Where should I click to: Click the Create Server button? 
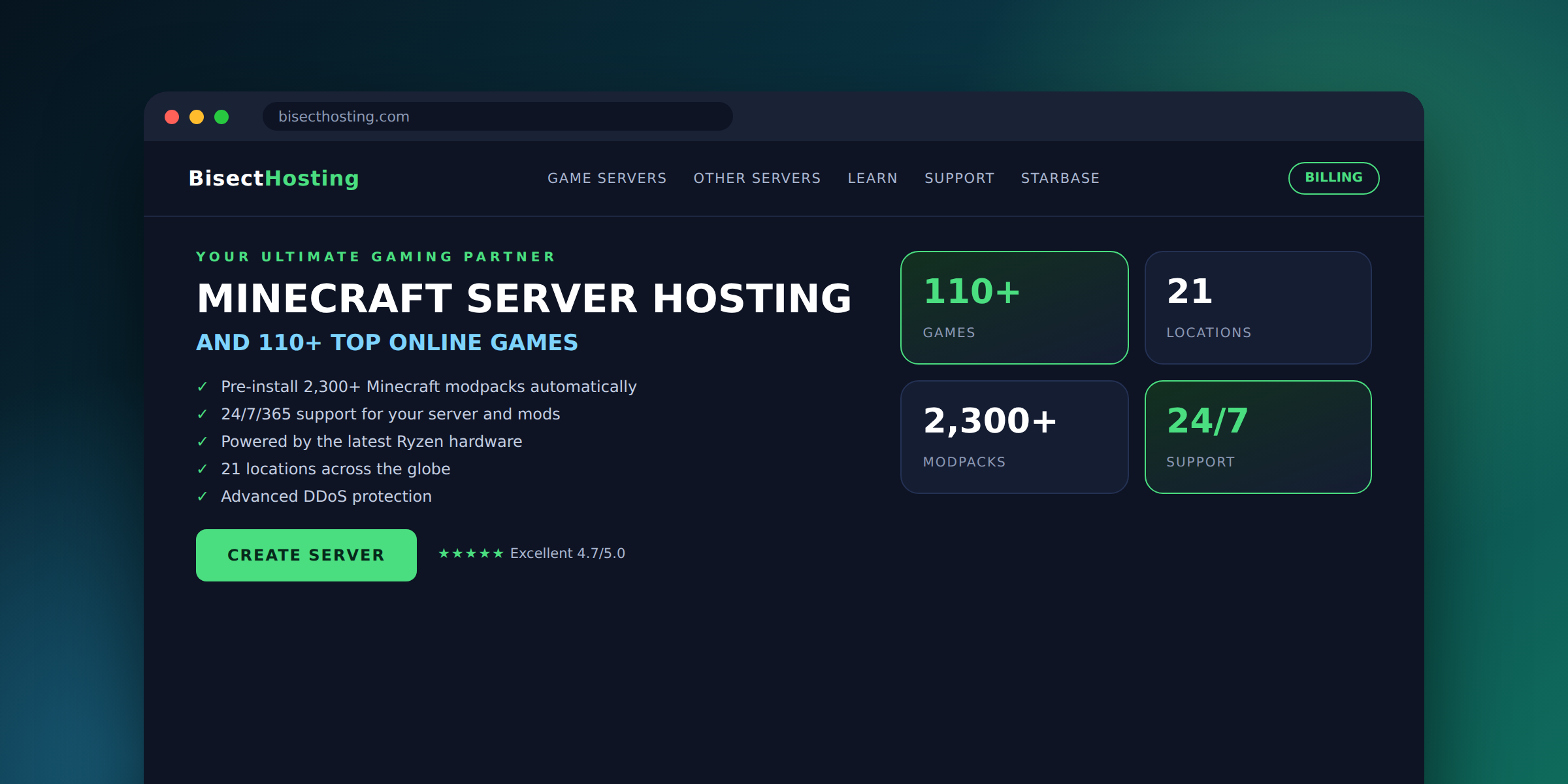pyautogui.click(x=306, y=555)
